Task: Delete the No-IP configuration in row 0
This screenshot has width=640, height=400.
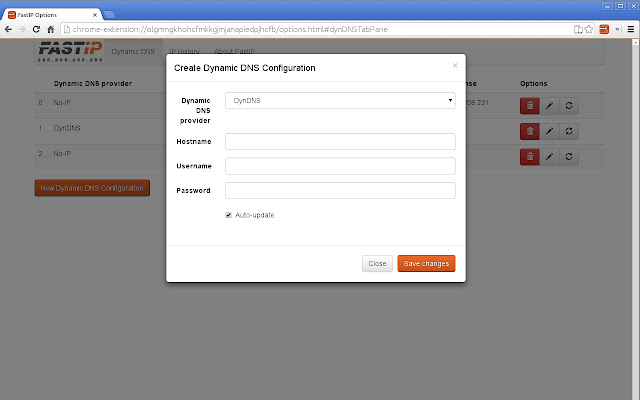Action: (529, 106)
